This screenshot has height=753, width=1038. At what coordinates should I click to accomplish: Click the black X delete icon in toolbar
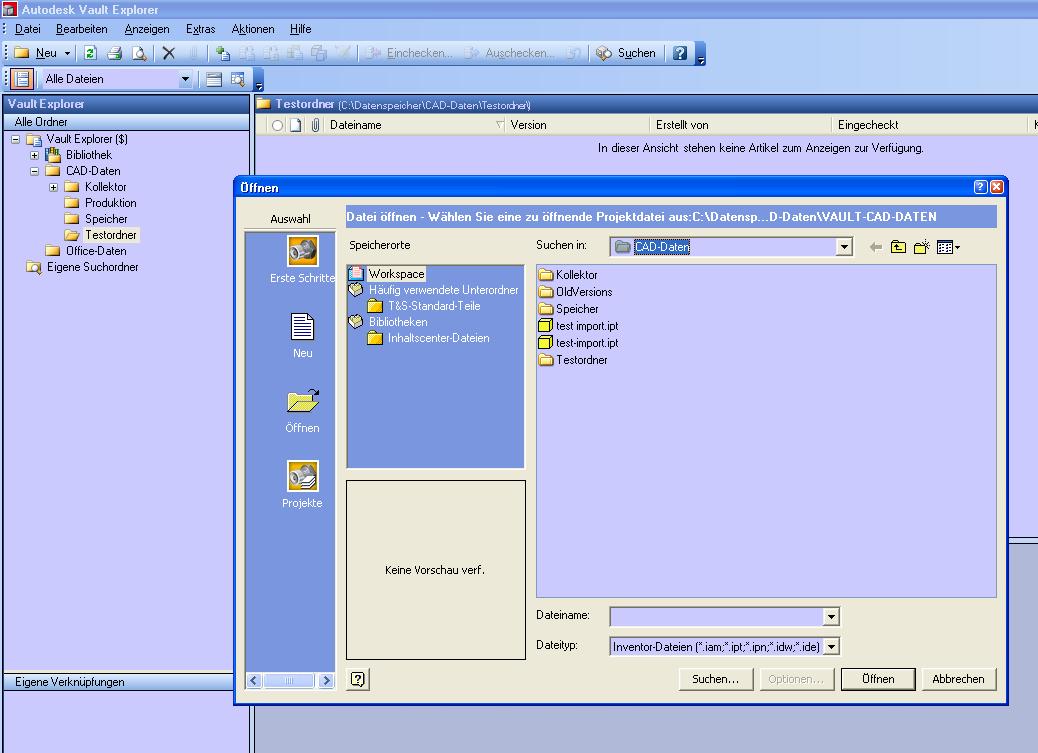[169, 53]
